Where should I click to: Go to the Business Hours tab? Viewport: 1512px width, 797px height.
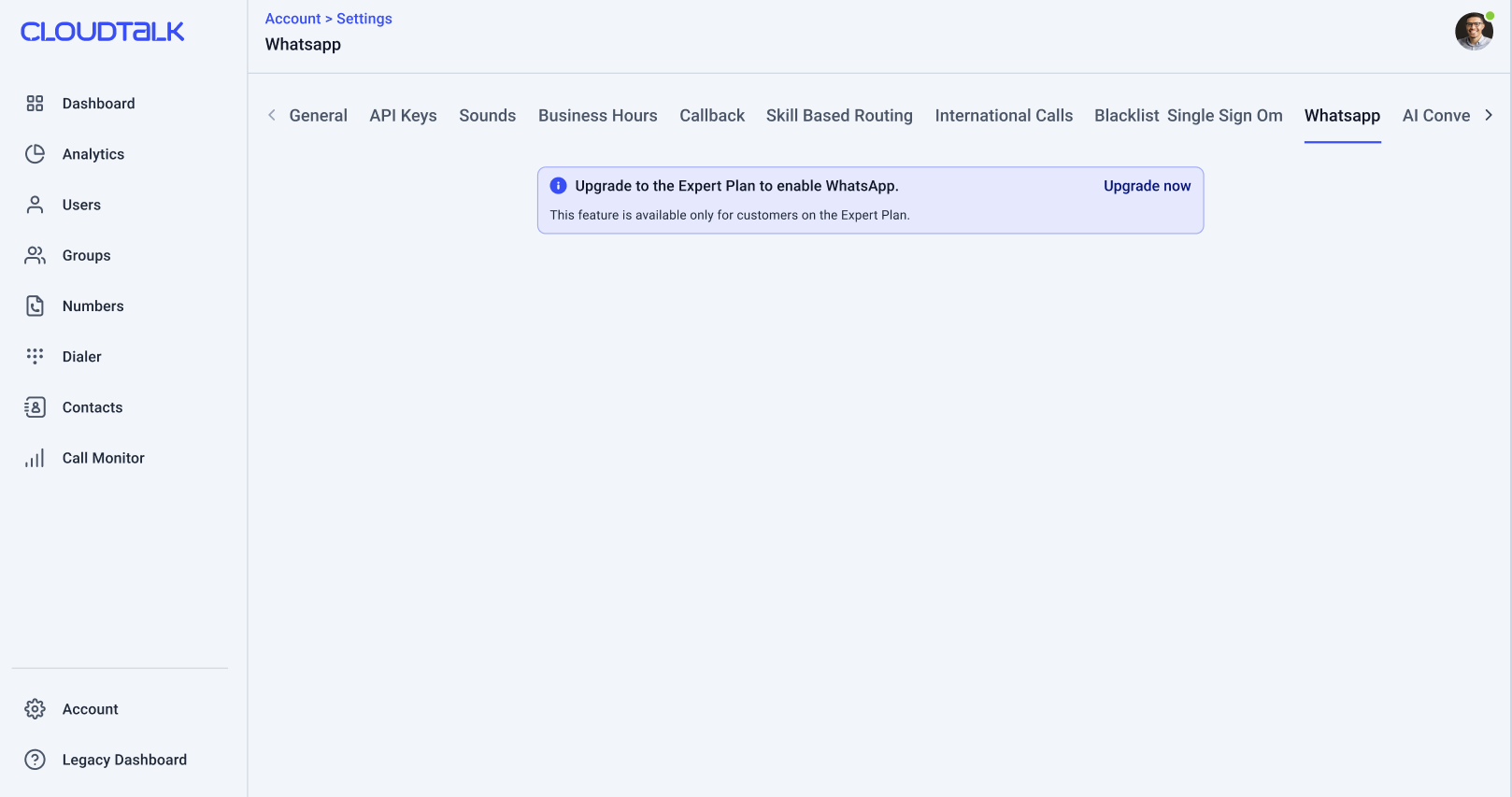[597, 116]
